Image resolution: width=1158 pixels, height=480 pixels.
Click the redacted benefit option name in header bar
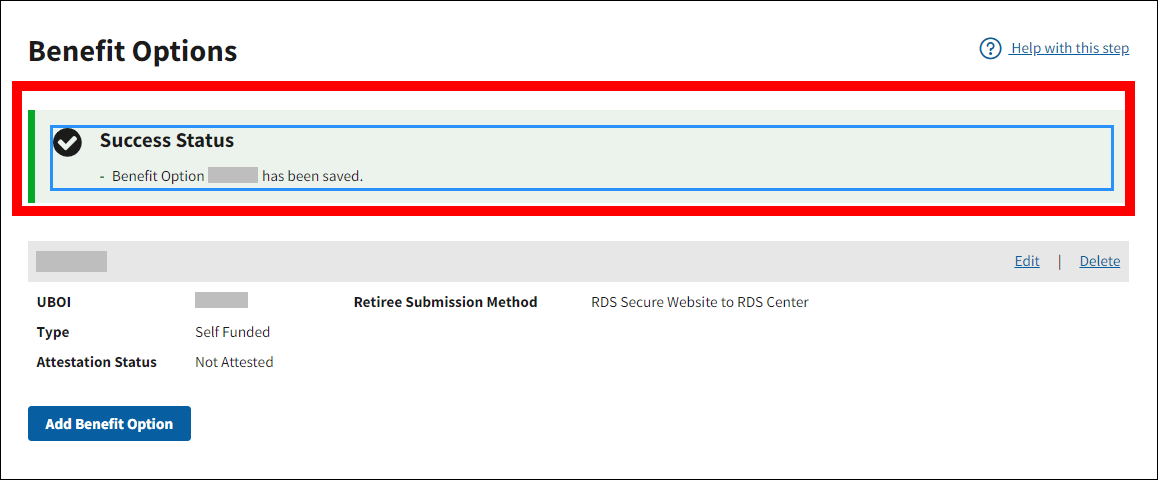coord(71,262)
